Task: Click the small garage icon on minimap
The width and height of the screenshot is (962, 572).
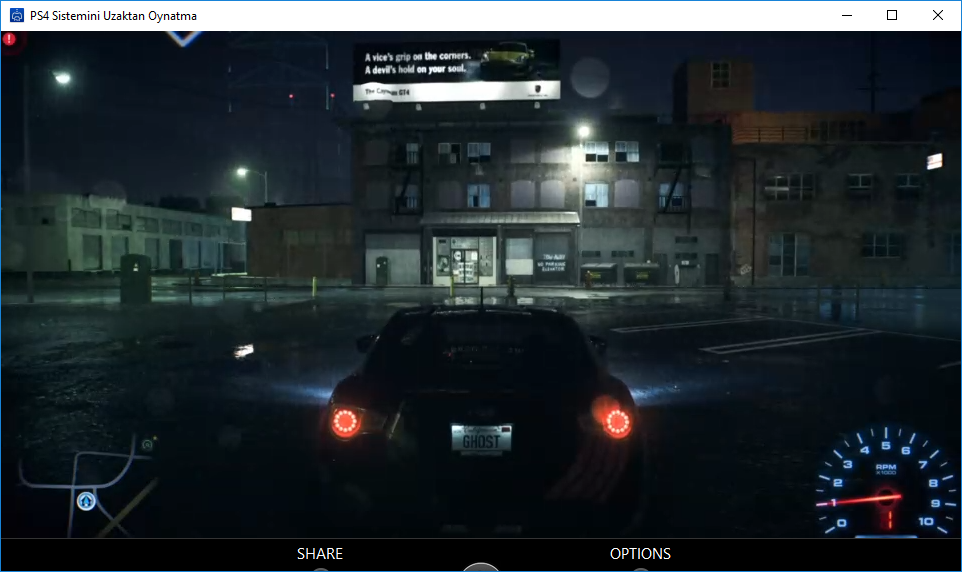Action: [x=147, y=444]
